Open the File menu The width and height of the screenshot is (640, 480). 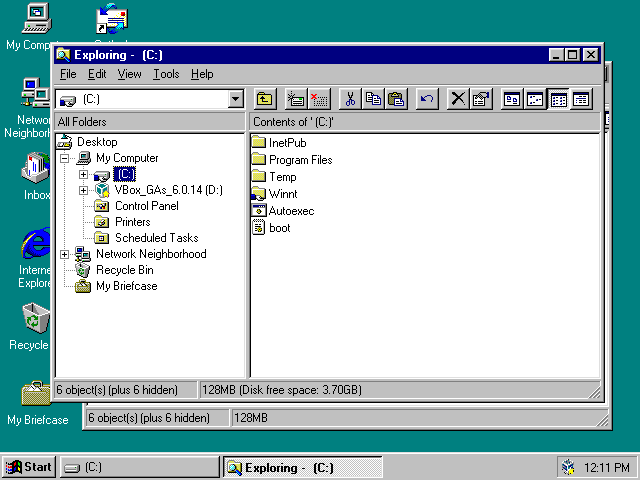68,74
